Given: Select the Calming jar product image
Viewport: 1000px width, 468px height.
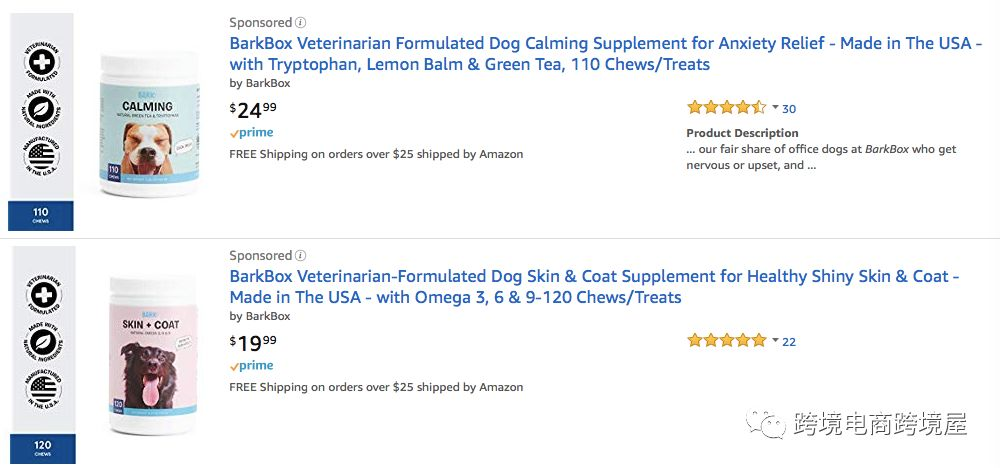Looking at the screenshot, I should tap(149, 124).
